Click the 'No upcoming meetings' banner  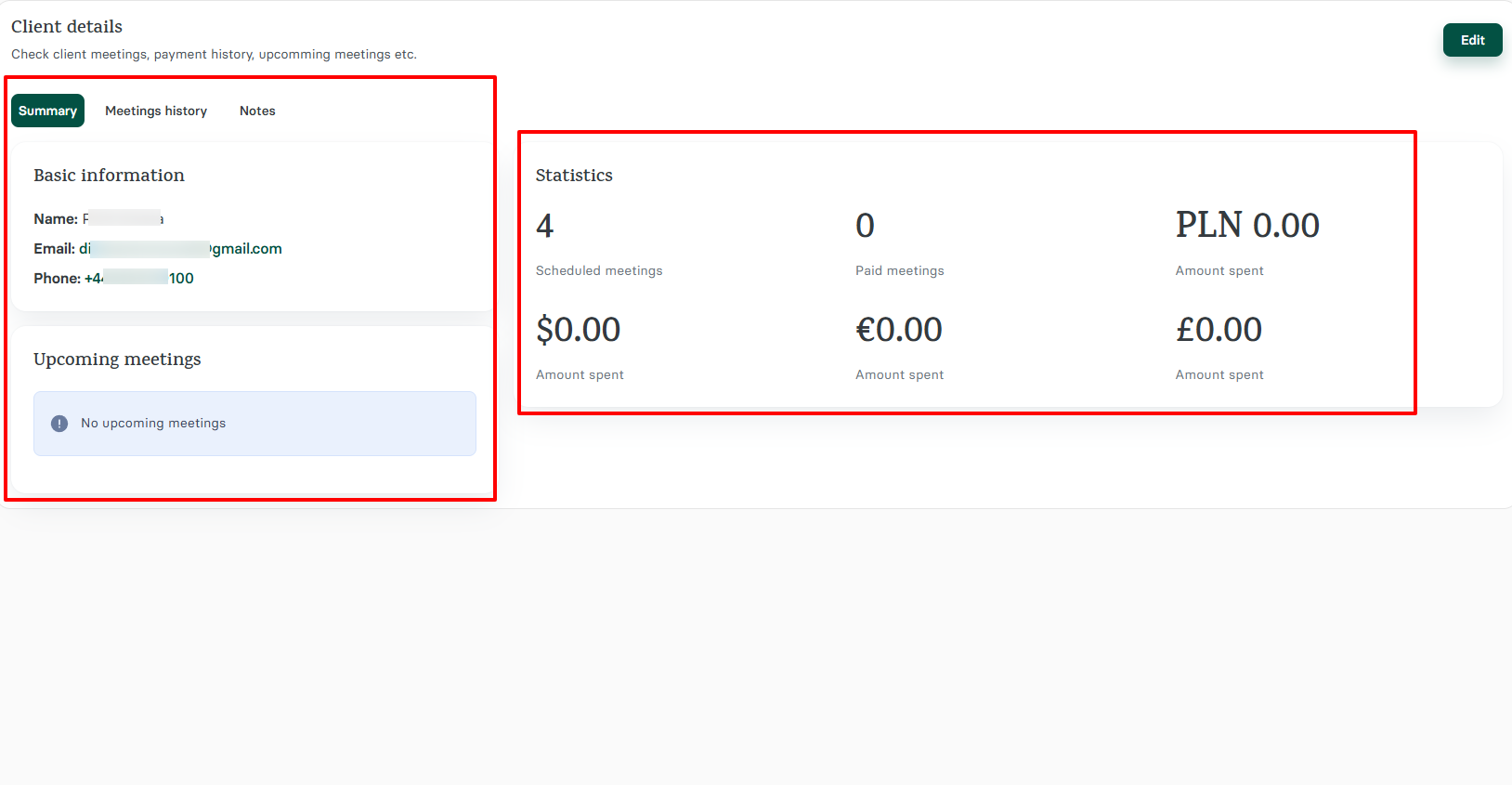coord(254,424)
